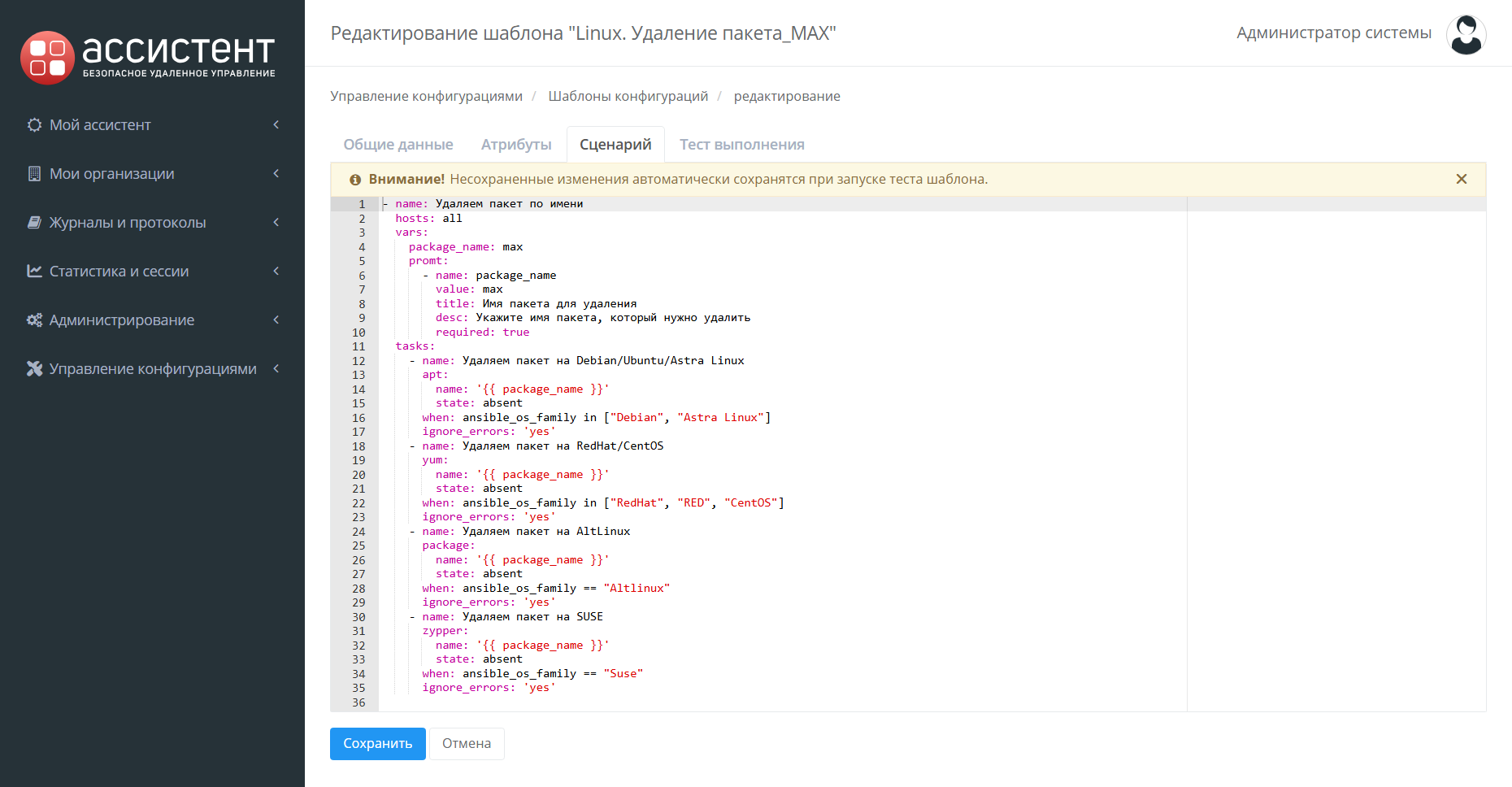Click the cogs icon beside Администрирование
The image size is (1512, 787).
[x=34, y=320]
